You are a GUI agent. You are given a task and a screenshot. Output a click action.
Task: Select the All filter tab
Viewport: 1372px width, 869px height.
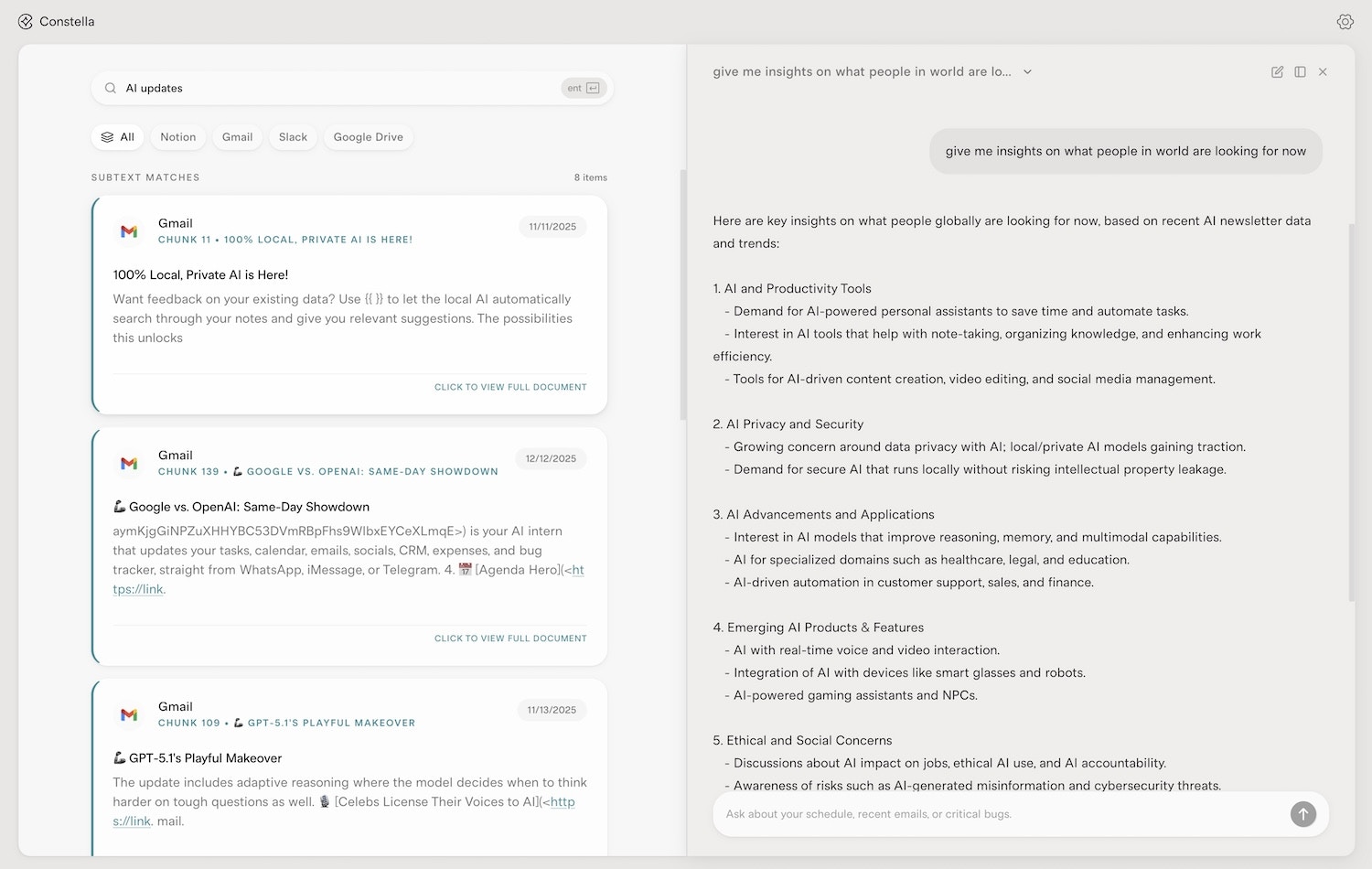pos(117,137)
